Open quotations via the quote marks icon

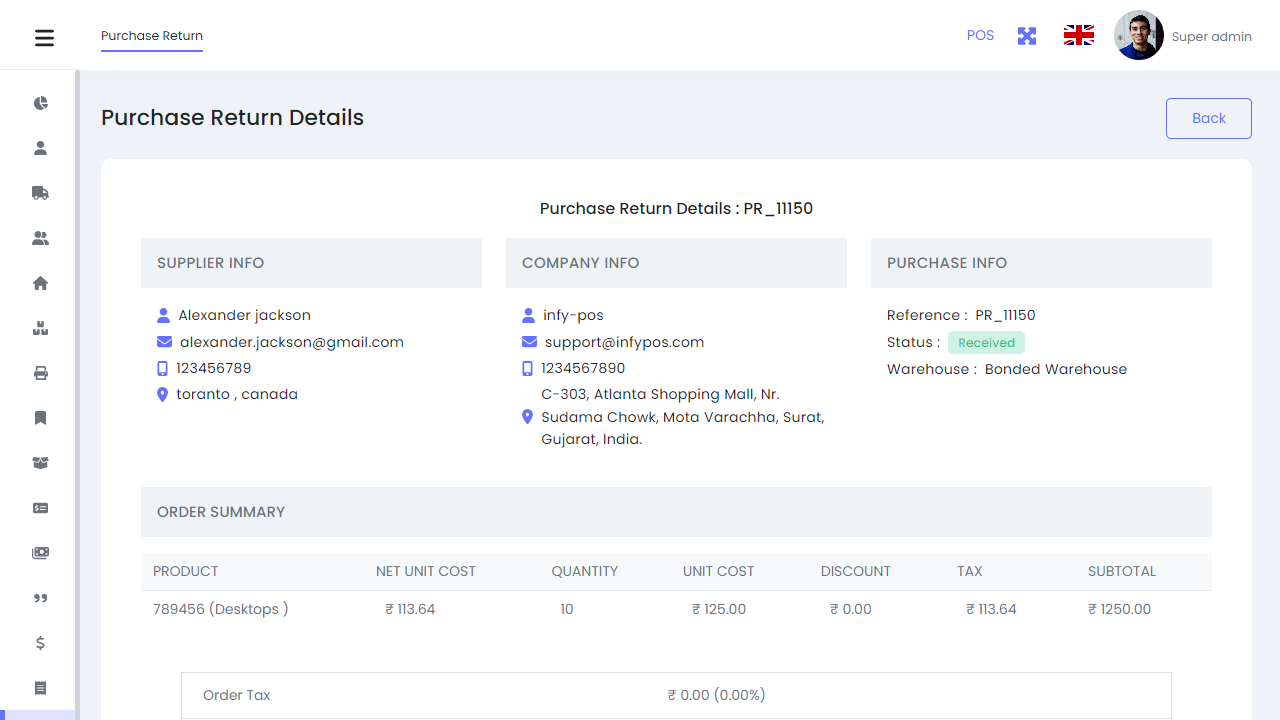[40, 598]
